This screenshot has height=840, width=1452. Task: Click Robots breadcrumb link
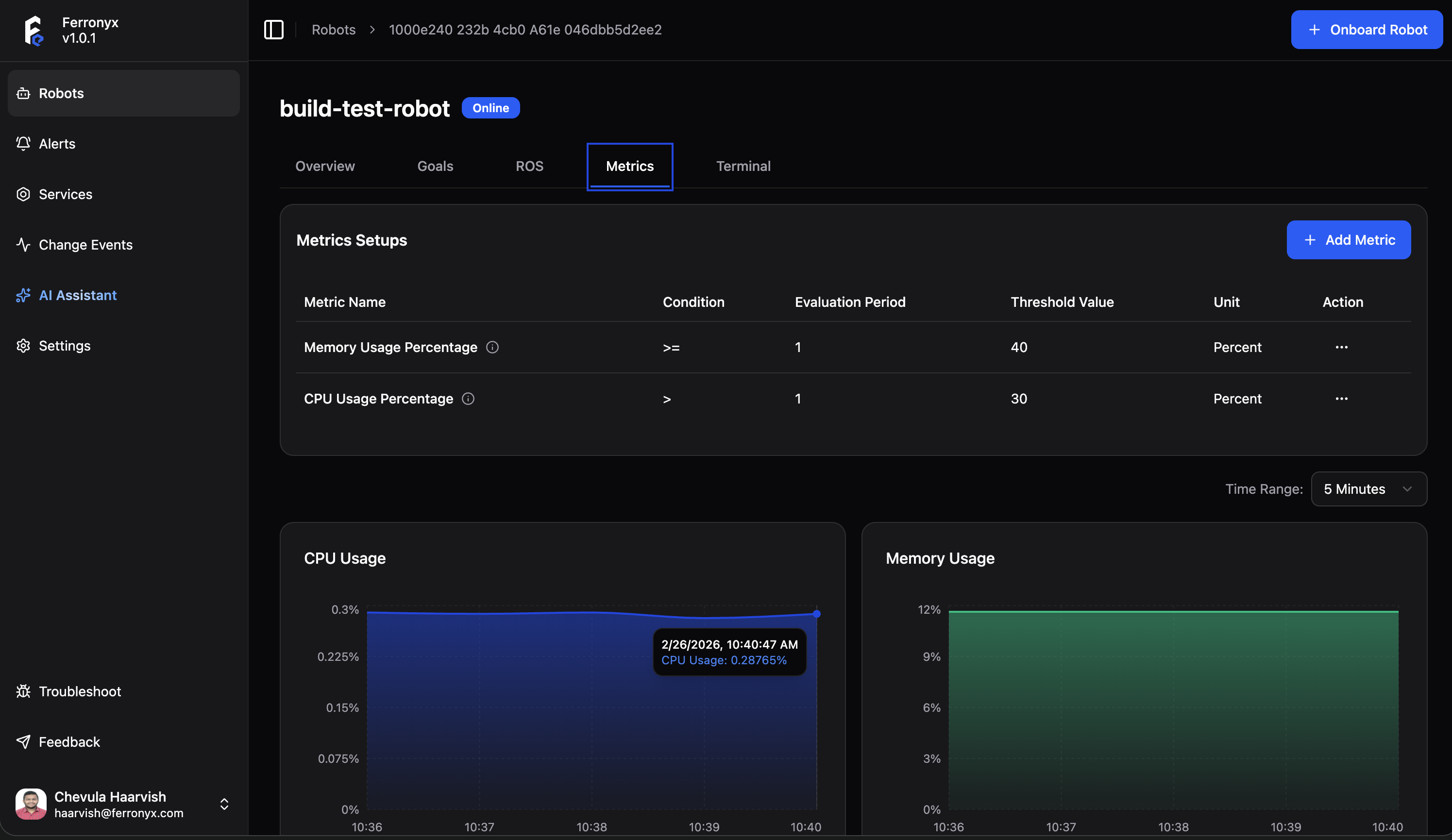334,30
